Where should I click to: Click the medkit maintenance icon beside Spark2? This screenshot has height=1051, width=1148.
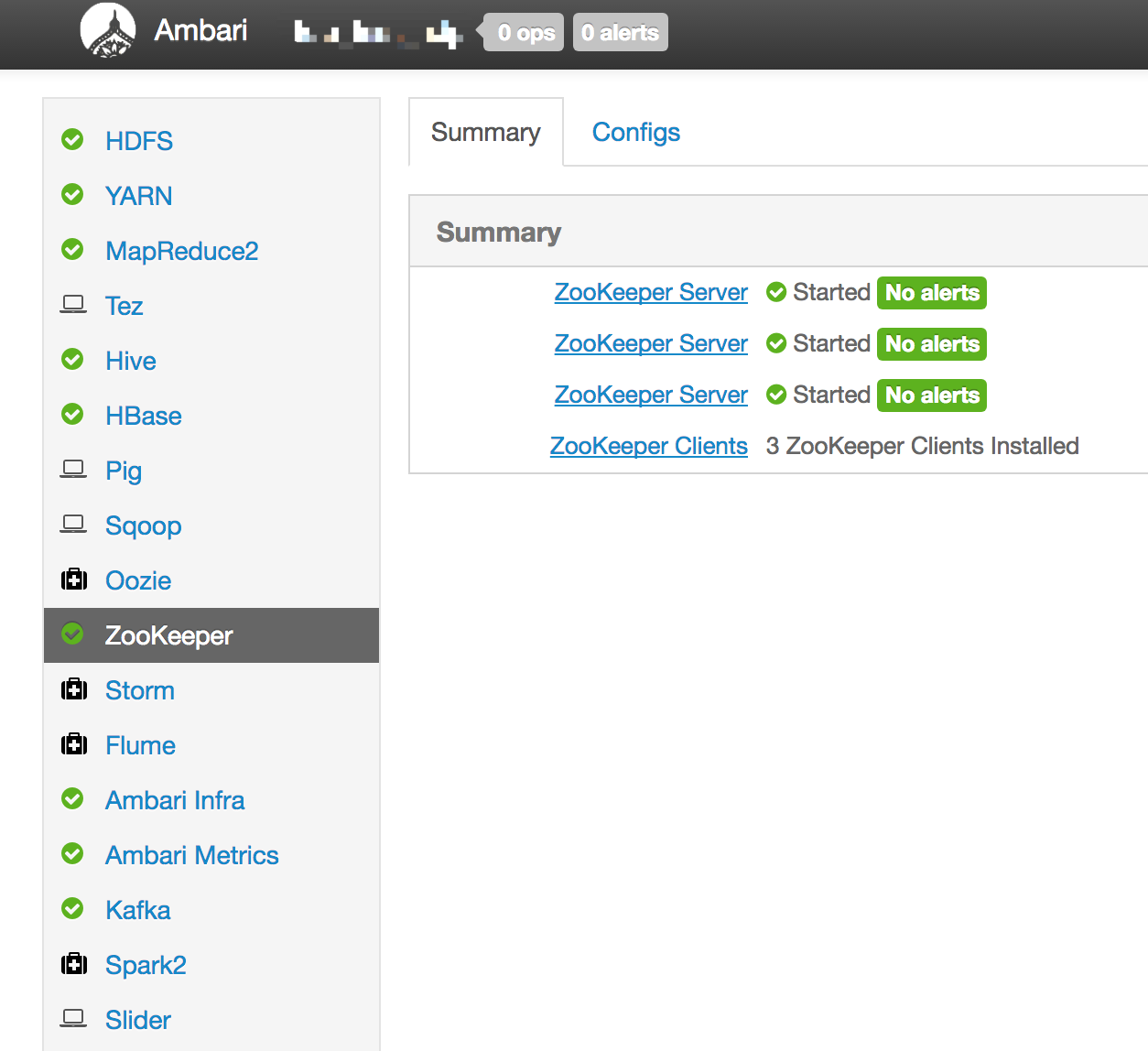click(x=74, y=963)
